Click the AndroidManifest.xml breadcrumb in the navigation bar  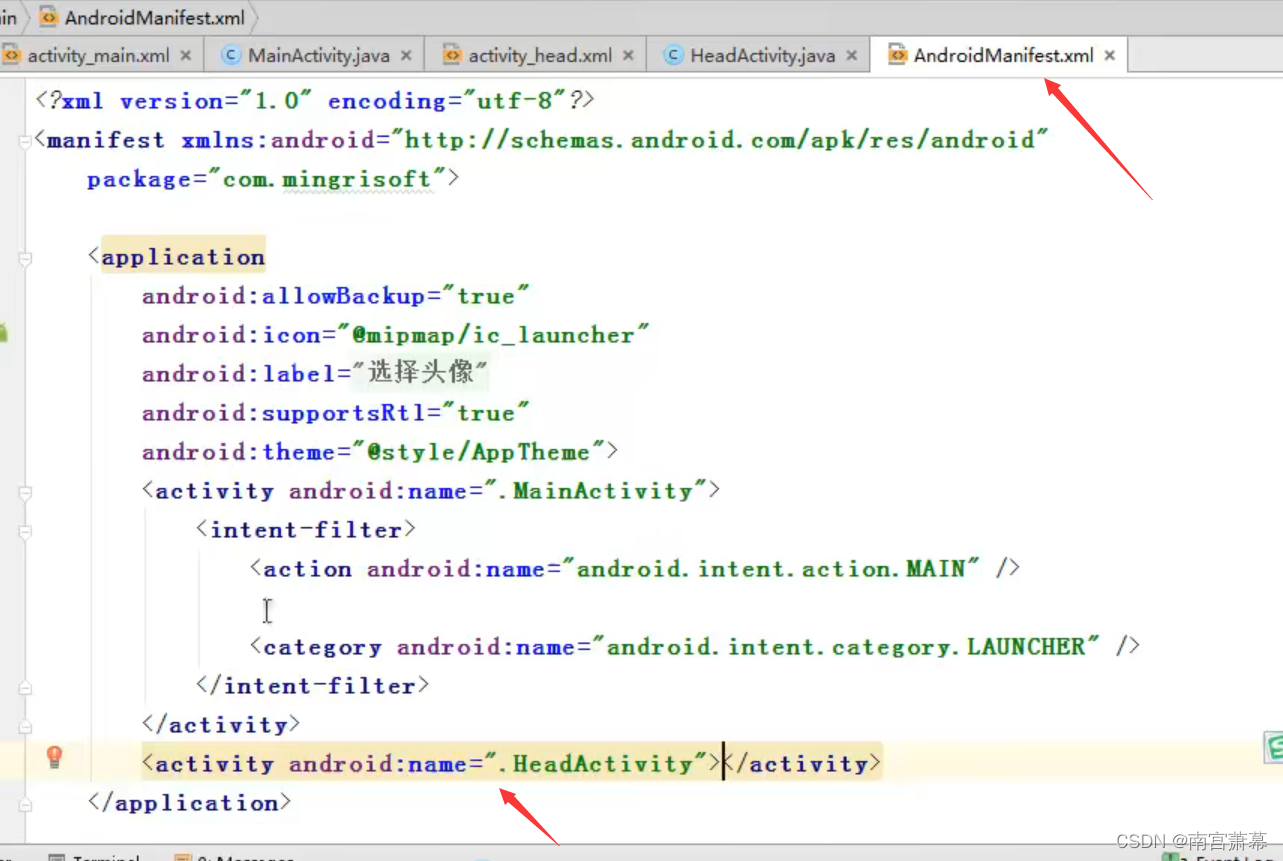pyautogui.click(x=154, y=18)
